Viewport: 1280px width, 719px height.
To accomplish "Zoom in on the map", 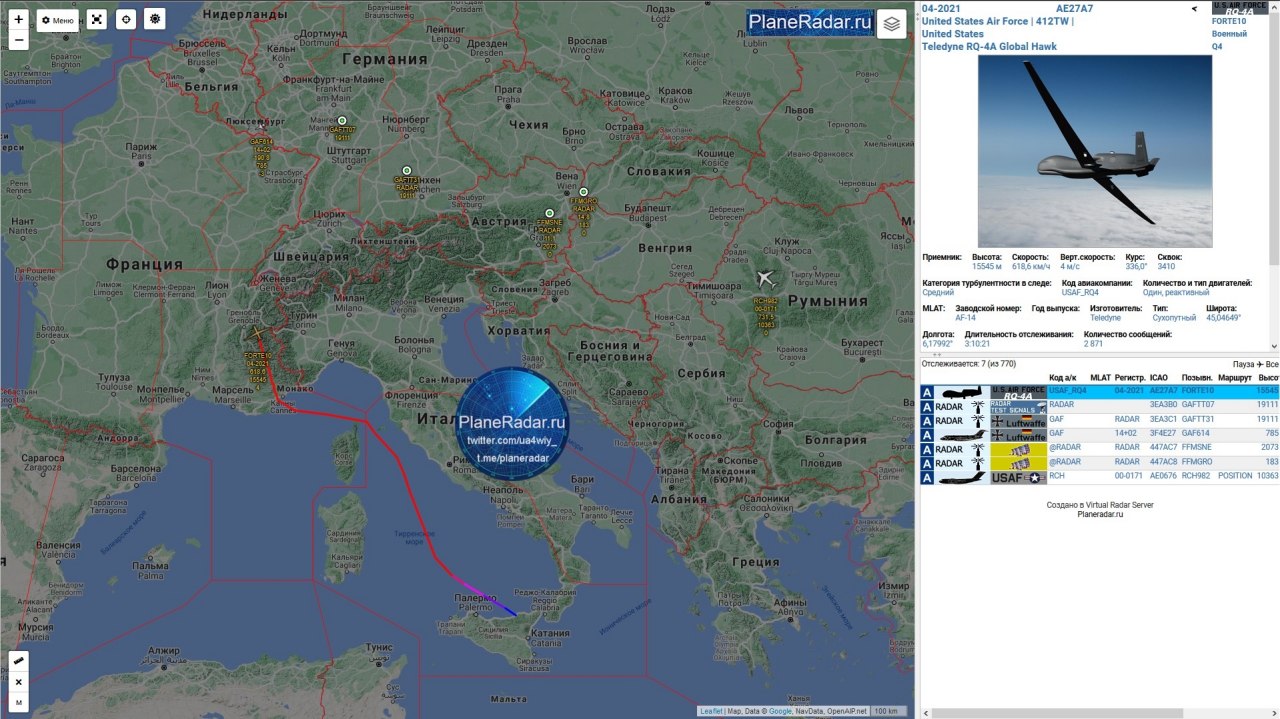I will 18,19.
